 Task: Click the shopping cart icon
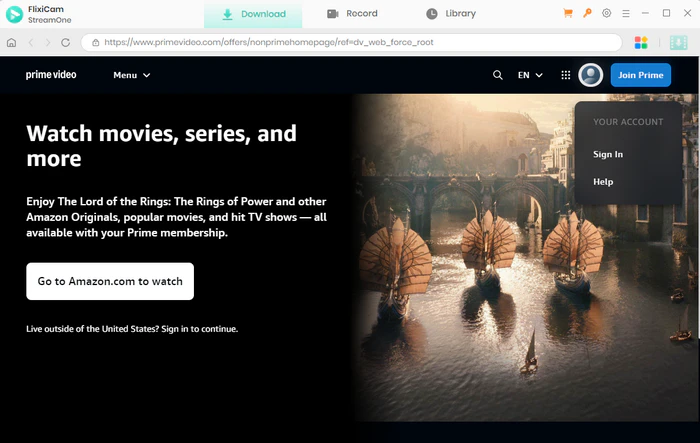click(568, 14)
